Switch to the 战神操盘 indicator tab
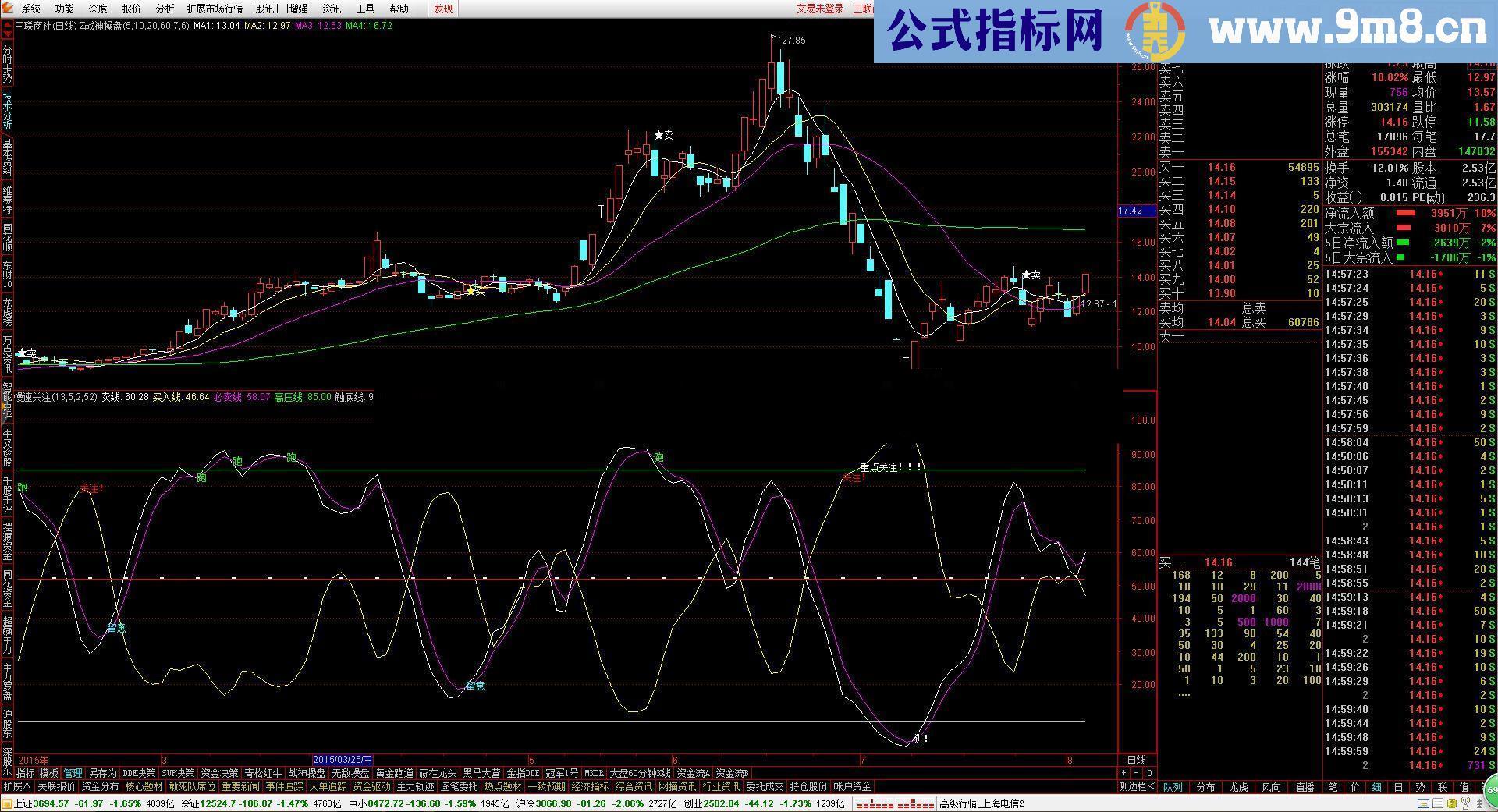This screenshot has height=812, width=1498. pos(307,773)
